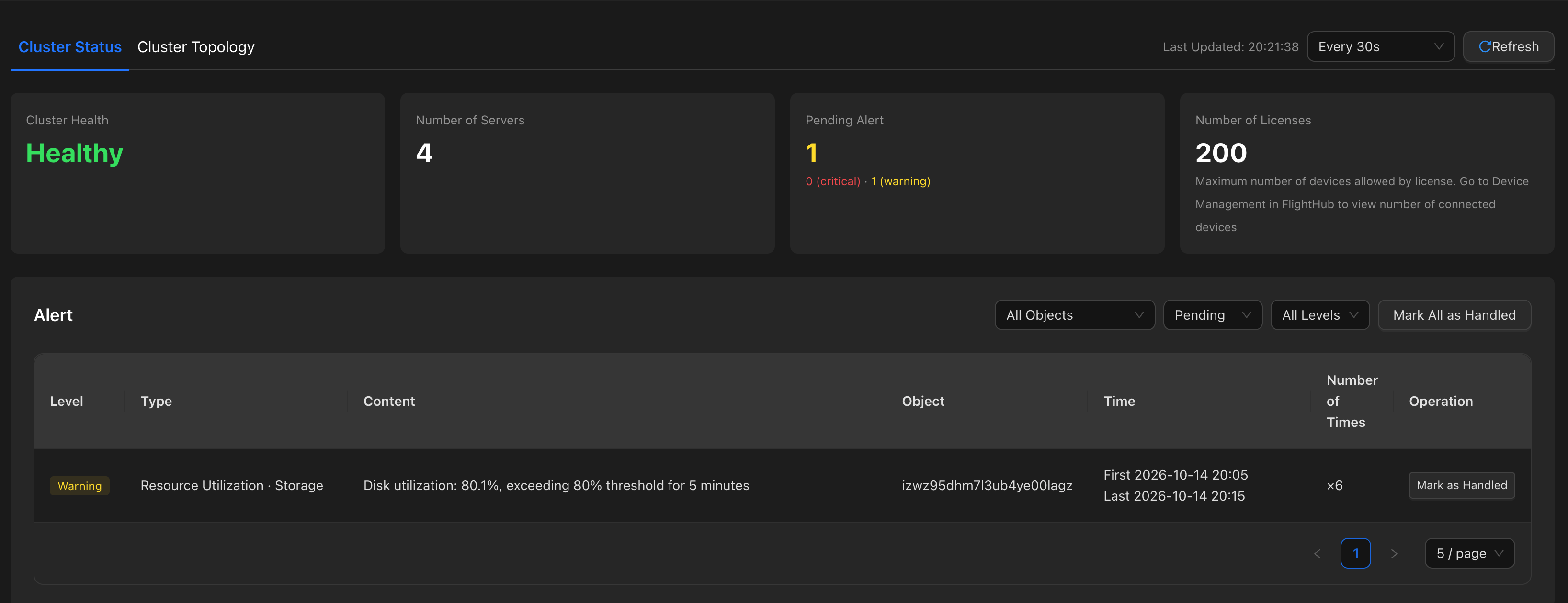Viewport: 1568px width, 603px height.
Task: Select page 1 in pagination
Action: (1355, 554)
